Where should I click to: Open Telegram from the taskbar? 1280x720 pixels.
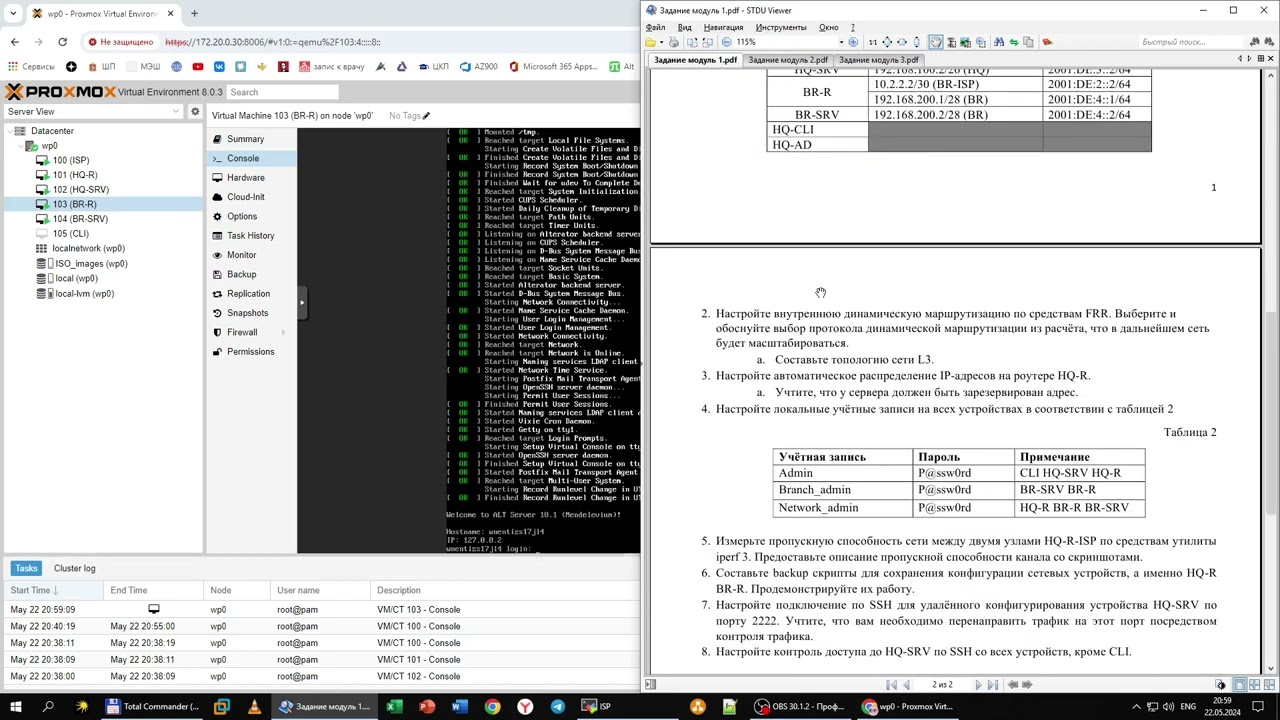(558, 707)
